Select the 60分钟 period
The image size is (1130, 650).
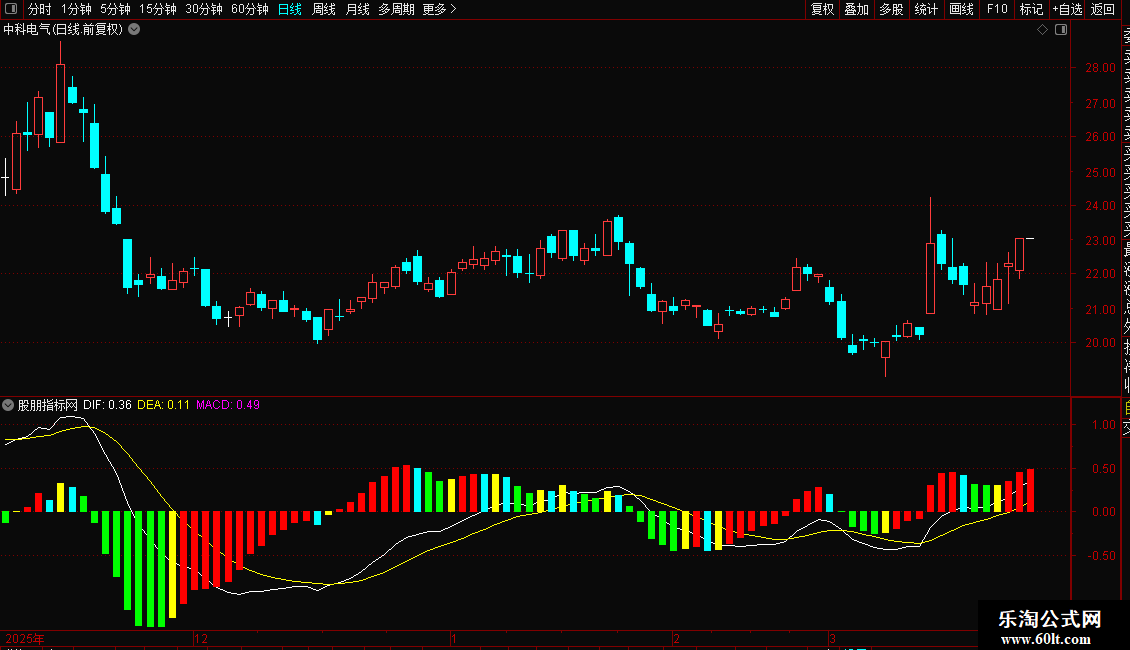click(250, 9)
